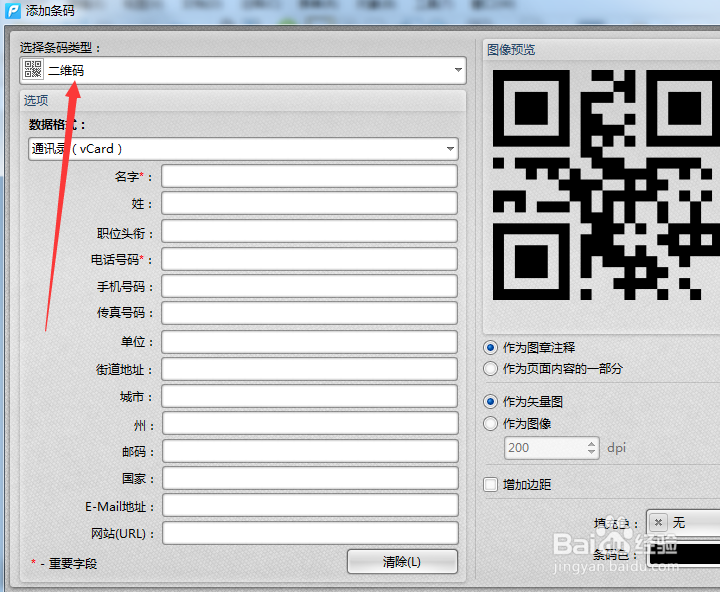Screen dimensions: 720x592
Task: Open the barcode type dropdown 二维码
Action: tap(243, 70)
